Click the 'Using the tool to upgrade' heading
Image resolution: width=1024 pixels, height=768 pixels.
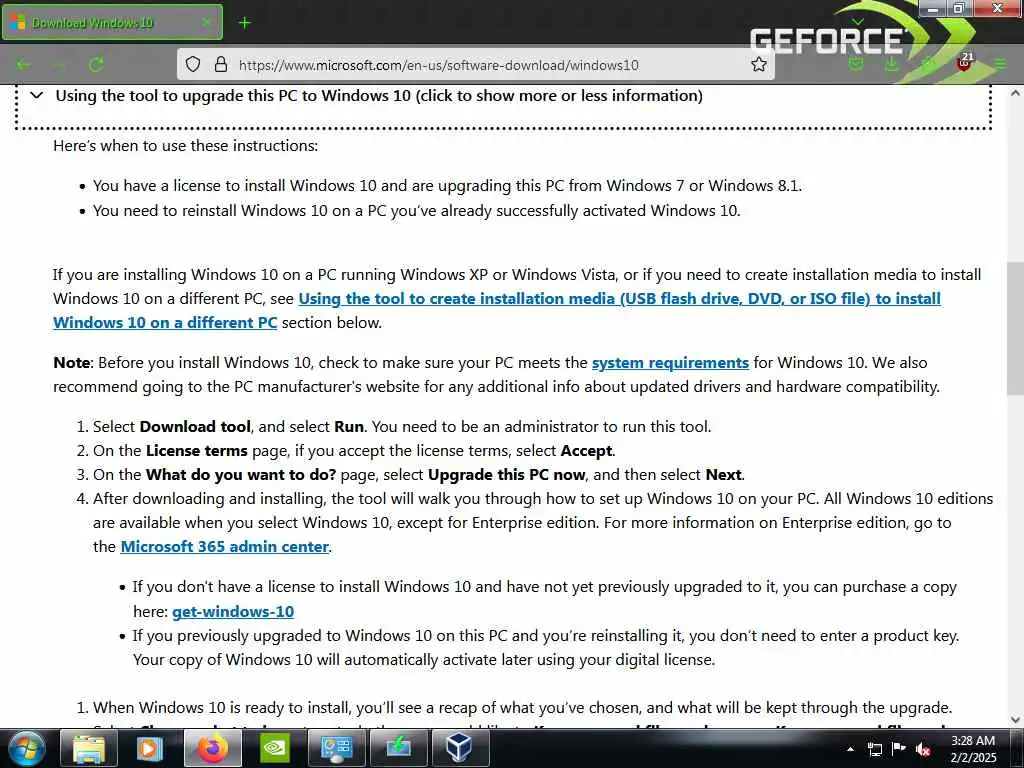click(379, 95)
